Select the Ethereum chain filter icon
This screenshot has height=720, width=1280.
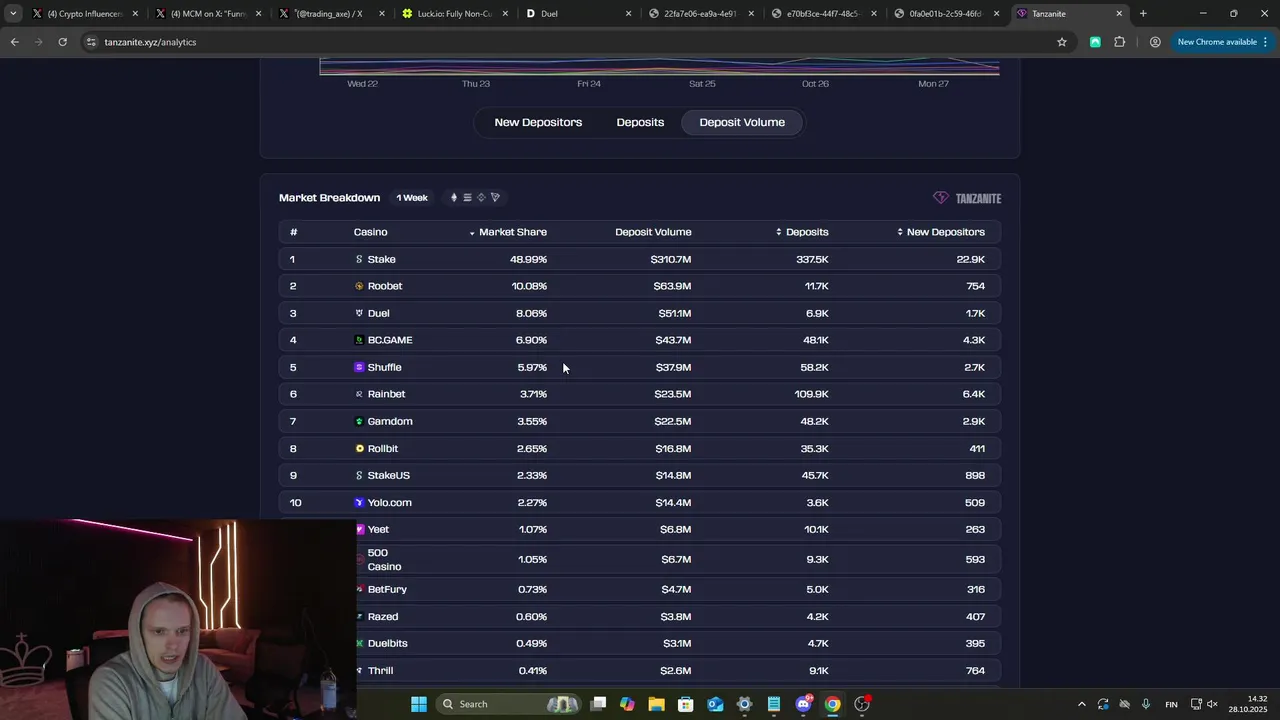pyautogui.click(x=454, y=198)
